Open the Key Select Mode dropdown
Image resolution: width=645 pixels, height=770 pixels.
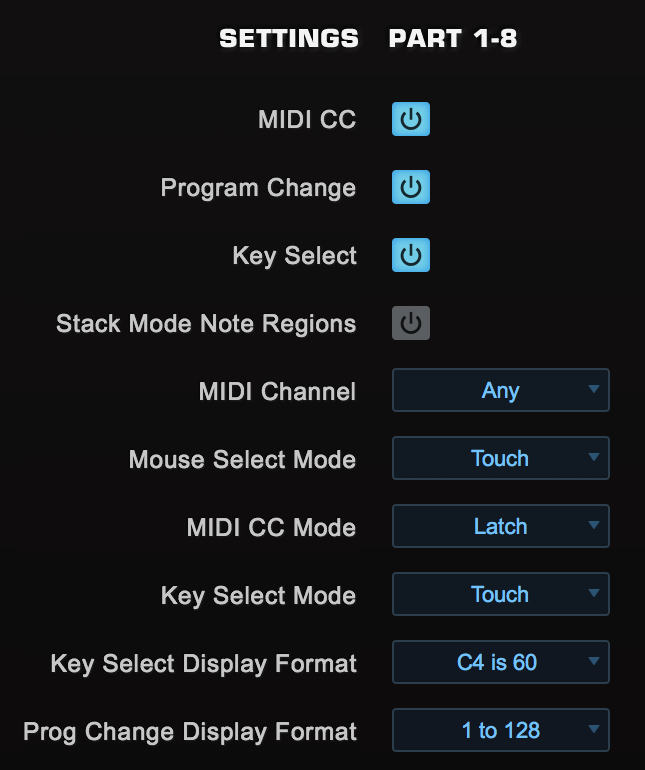tap(500, 595)
